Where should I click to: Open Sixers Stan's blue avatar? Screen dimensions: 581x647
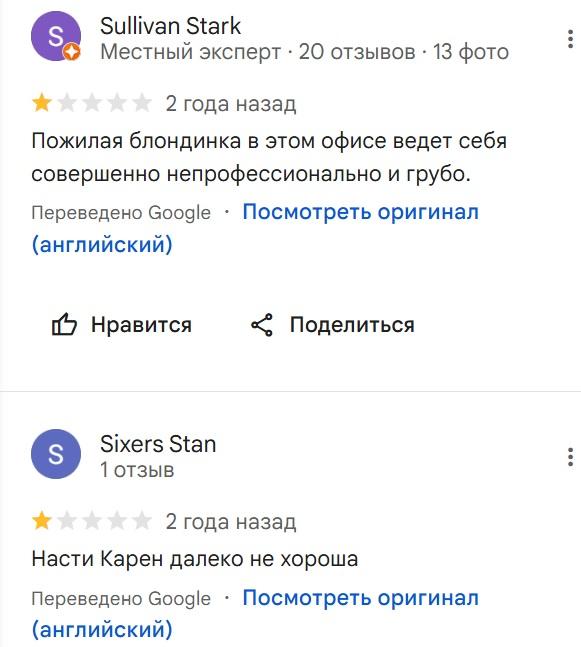pyautogui.click(x=56, y=454)
